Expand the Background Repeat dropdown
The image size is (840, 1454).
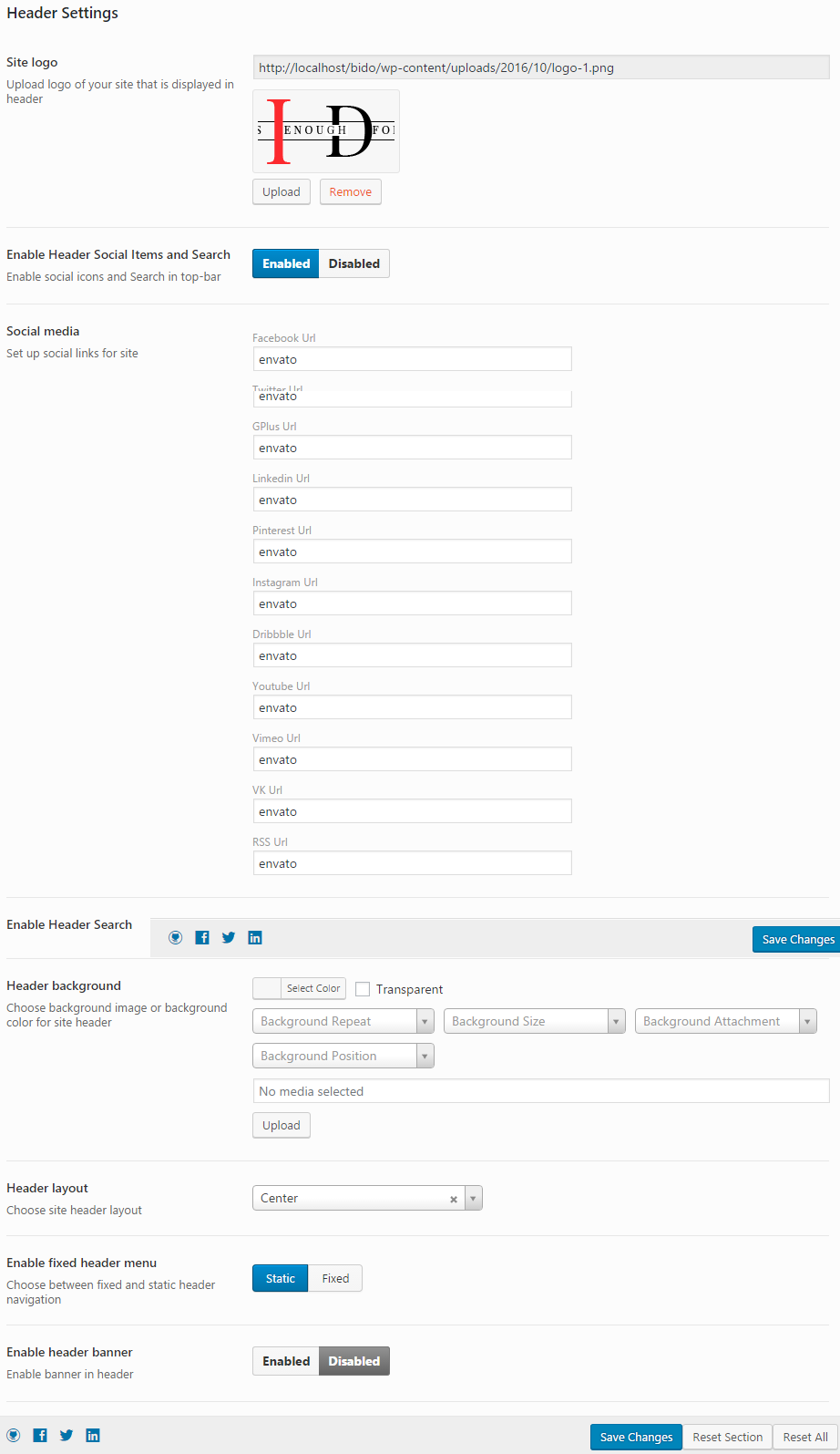point(343,1021)
